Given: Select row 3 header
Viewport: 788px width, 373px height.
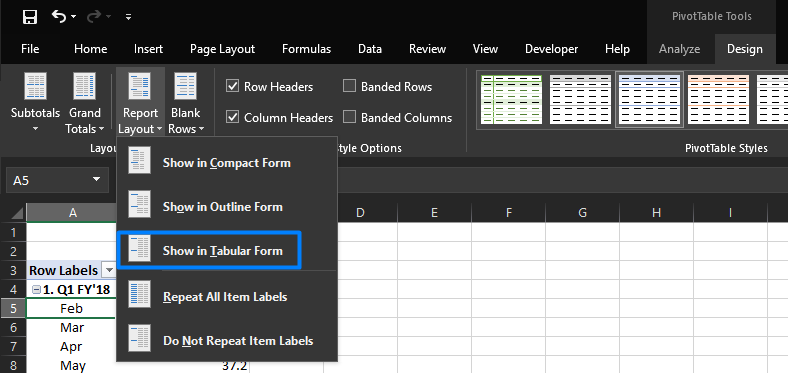Looking at the screenshot, I should [x=13, y=270].
